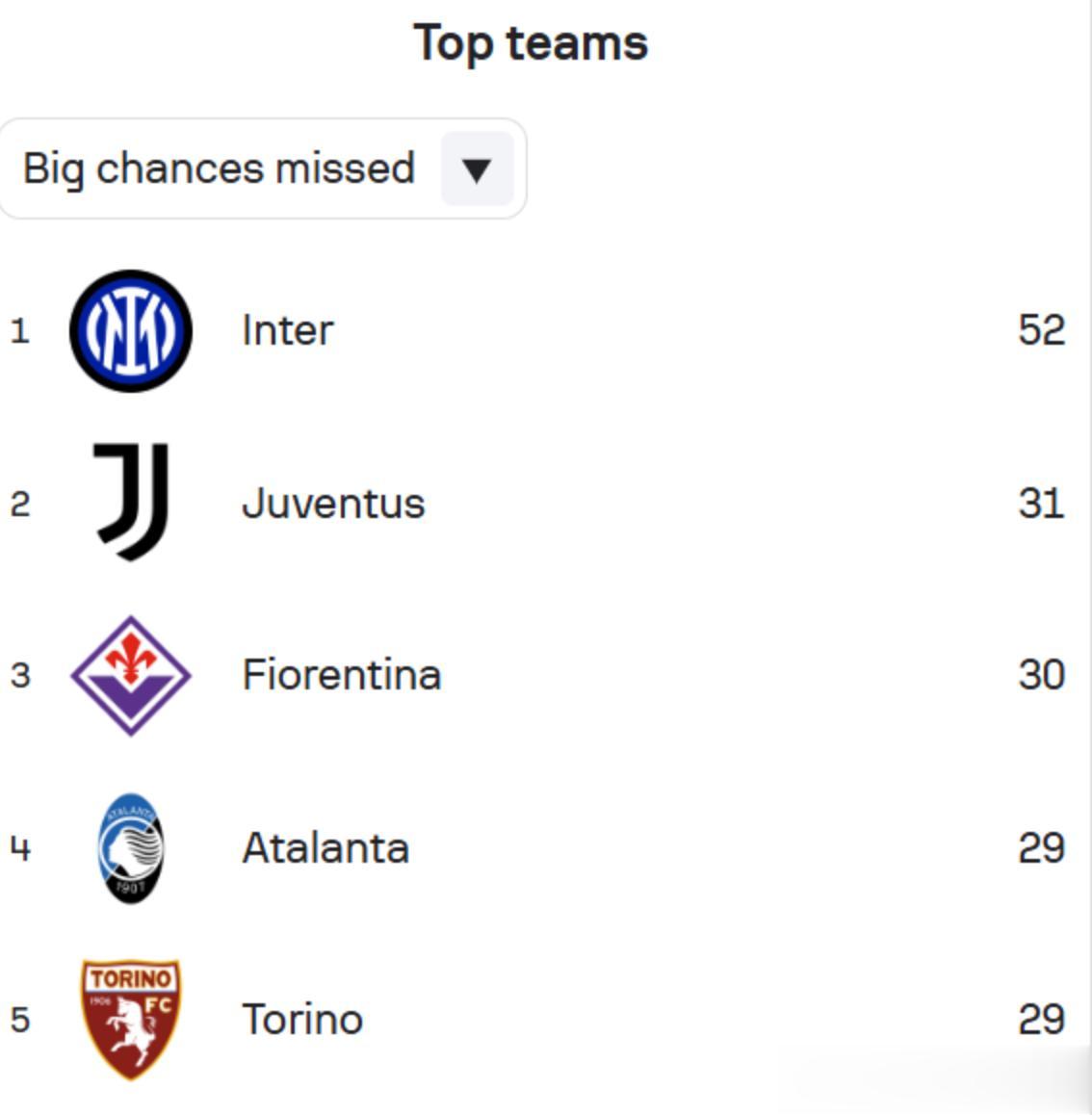Screen dimensions: 1092x1115
Task: Click rank number 1 beside Inter
Action: 20,331
